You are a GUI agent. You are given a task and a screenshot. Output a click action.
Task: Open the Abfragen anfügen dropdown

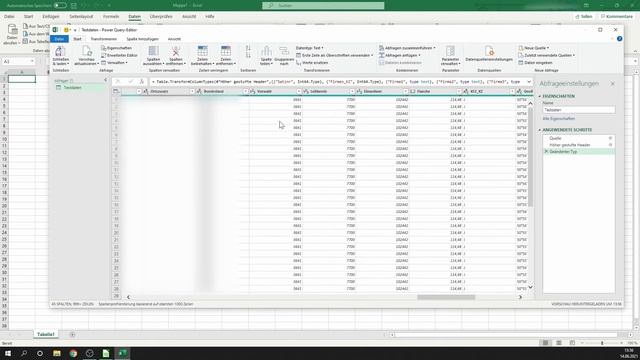click(x=400, y=55)
